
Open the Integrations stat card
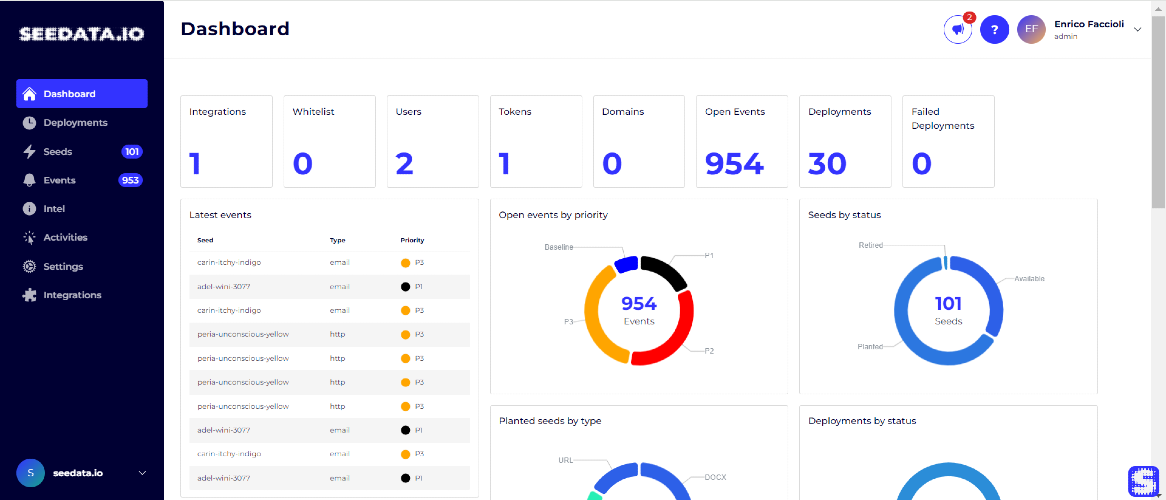[x=227, y=141]
